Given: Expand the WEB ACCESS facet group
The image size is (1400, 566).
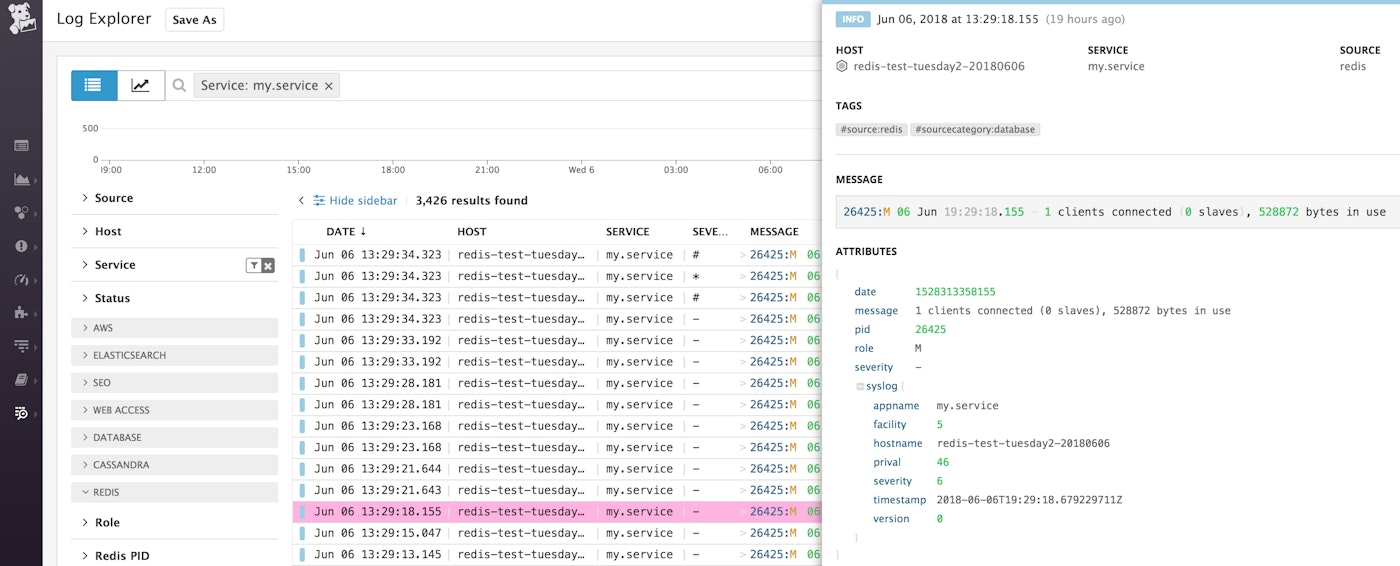Looking at the screenshot, I should (x=174, y=410).
